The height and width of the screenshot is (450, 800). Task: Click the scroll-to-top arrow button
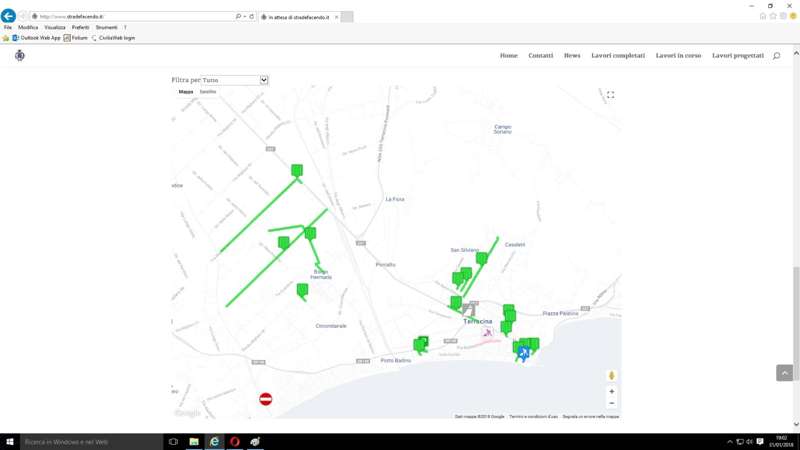point(784,373)
